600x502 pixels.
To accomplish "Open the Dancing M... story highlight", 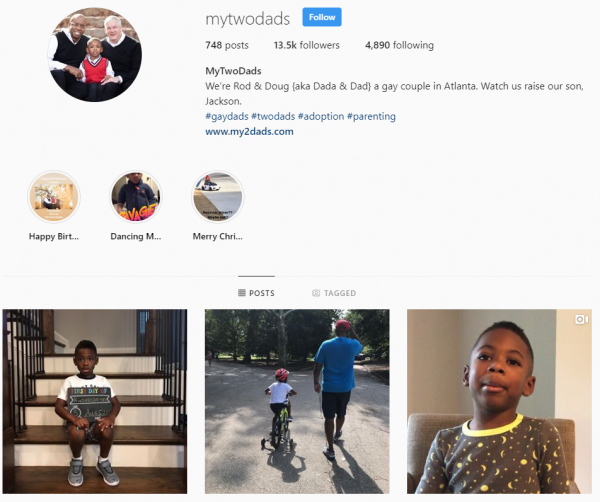I will click(x=136, y=197).
